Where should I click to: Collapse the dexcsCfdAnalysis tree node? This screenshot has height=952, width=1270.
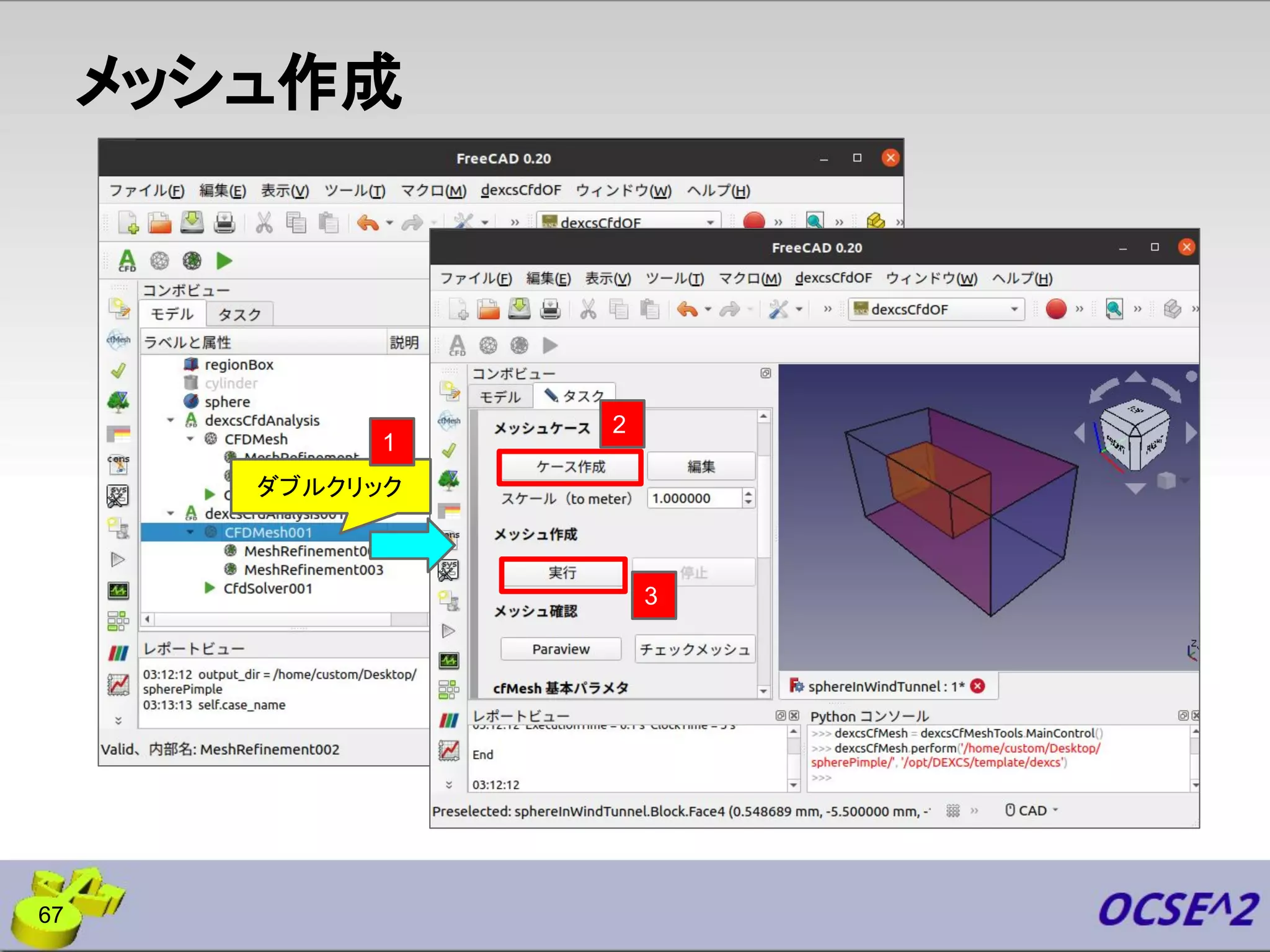coord(171,420)
